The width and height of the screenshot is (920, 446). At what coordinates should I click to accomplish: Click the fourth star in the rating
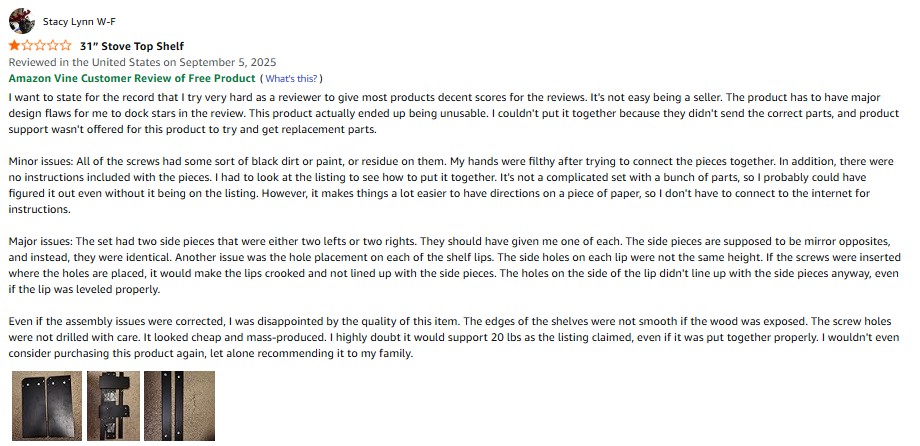click(53, 46)
